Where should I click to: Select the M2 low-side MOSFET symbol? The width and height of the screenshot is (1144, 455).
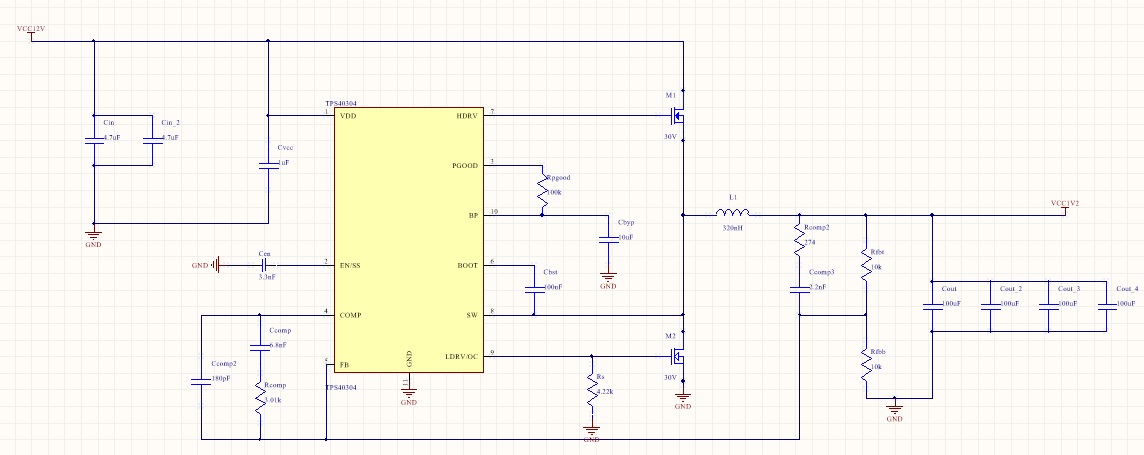pos(677,356)
